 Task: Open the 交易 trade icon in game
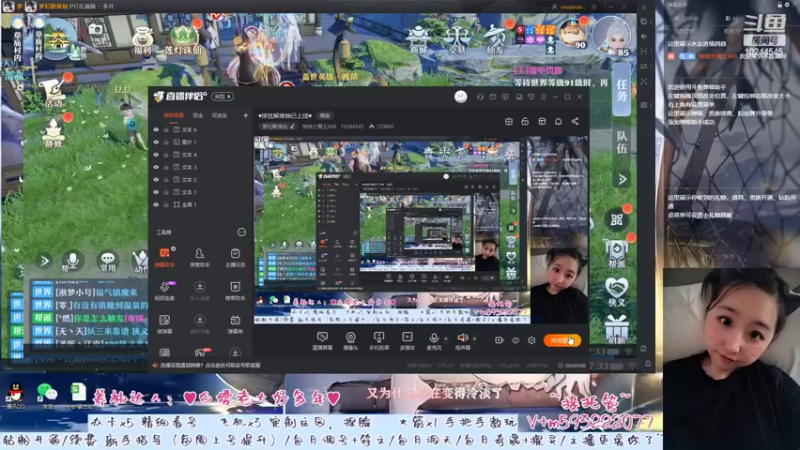[457, 40]
